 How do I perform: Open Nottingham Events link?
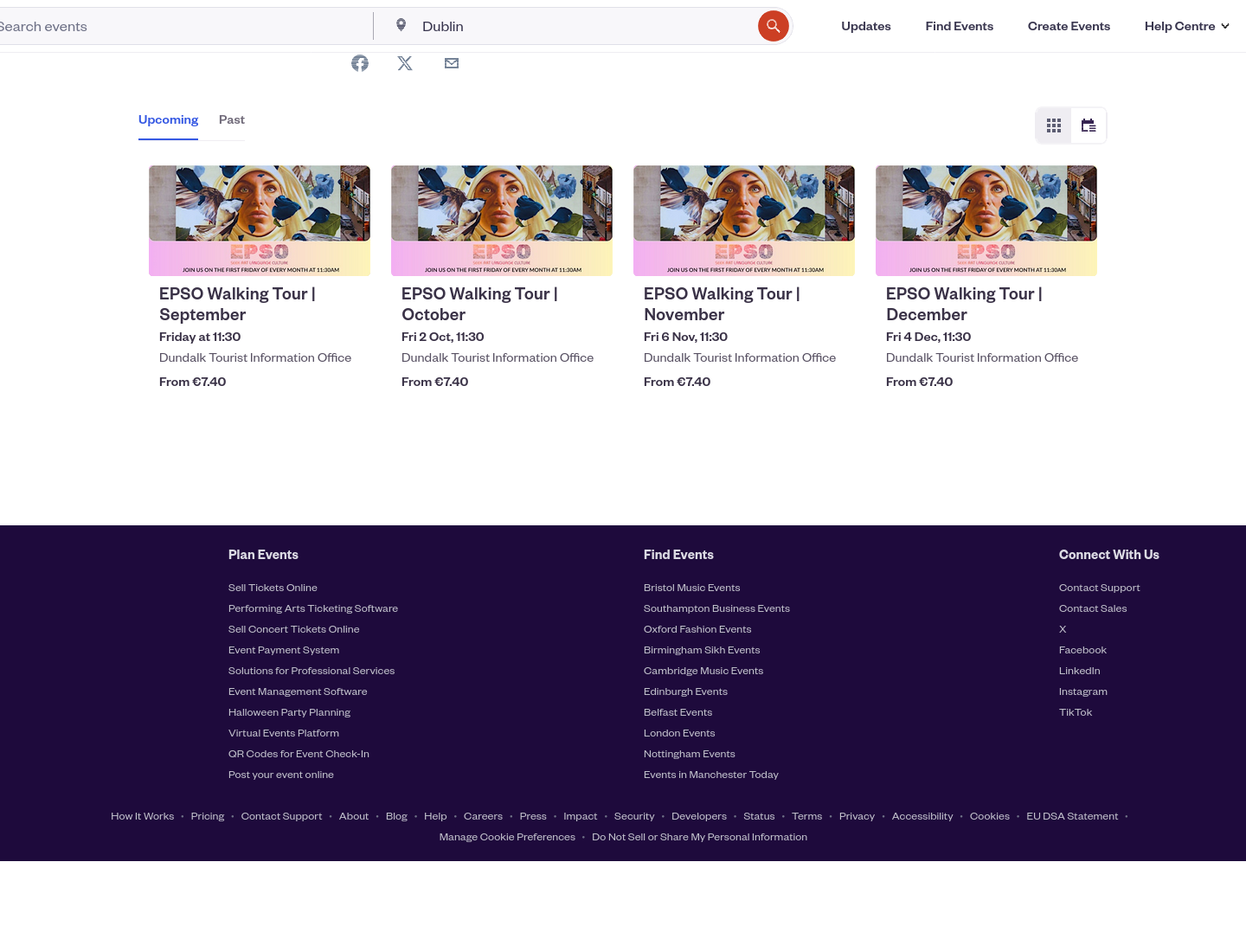click(x=690, y=754)
